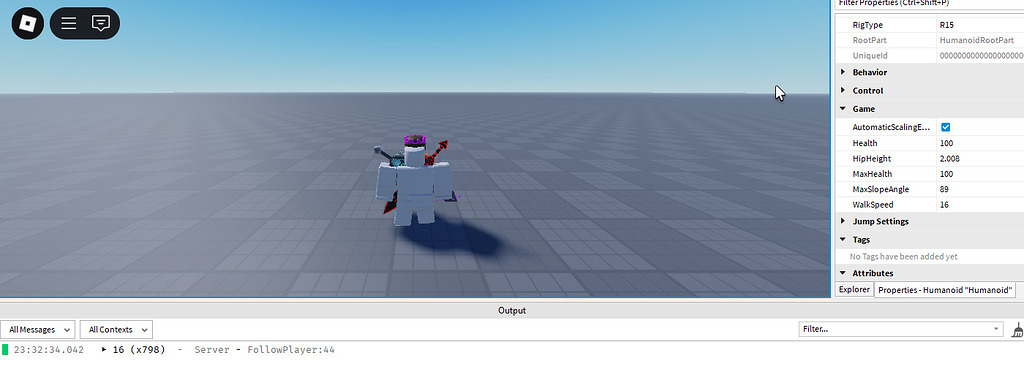Click the FollowPlayer:44 script link
The height and width of the screenshot is (369, 1024).
pyautogui.click(x=291, y=350)
